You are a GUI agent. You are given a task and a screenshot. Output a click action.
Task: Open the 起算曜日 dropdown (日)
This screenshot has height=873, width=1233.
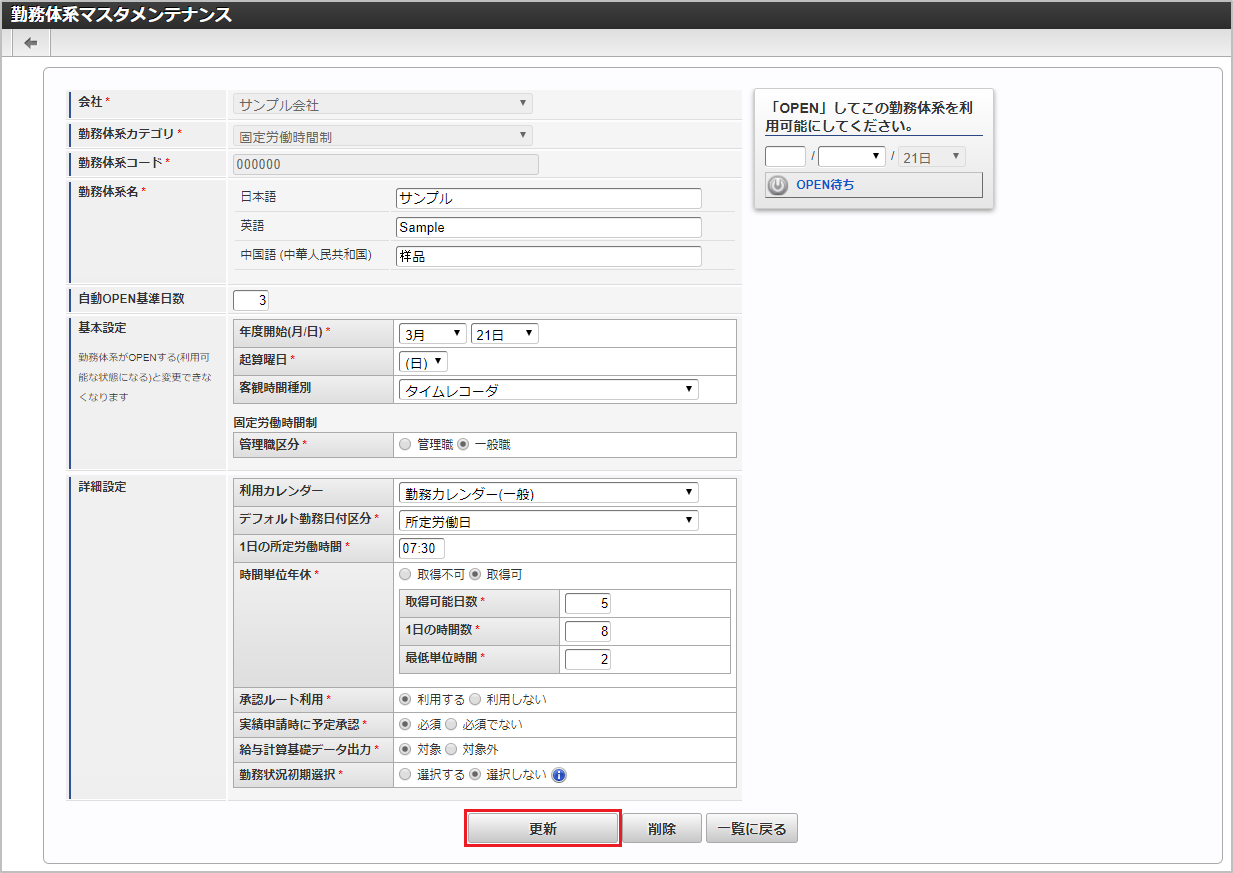click(423, 362)
